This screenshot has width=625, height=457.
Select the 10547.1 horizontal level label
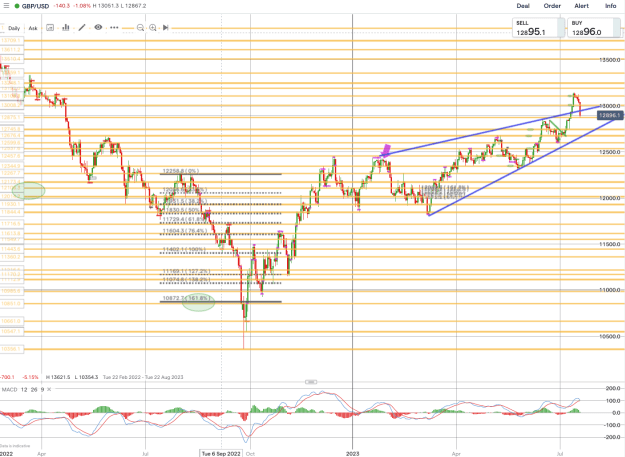tap(11, 331)
